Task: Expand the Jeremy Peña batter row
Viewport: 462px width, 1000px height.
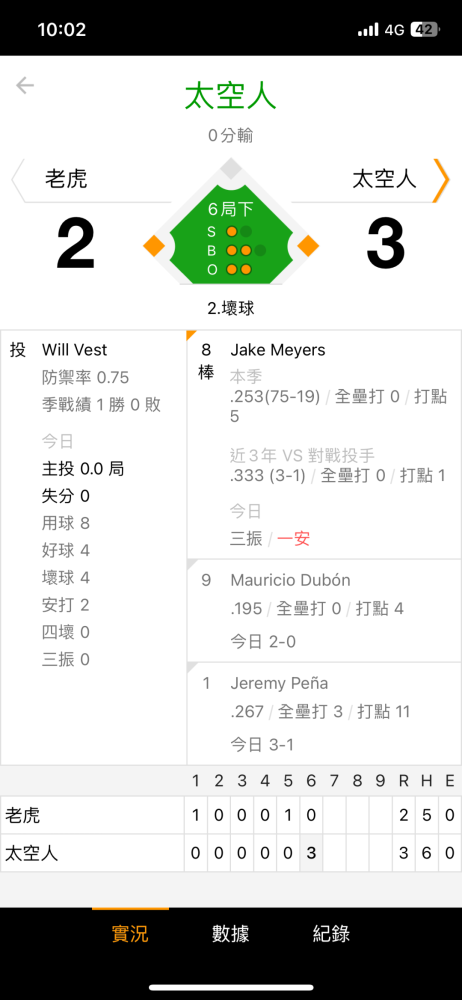Action: coord(324,714)
